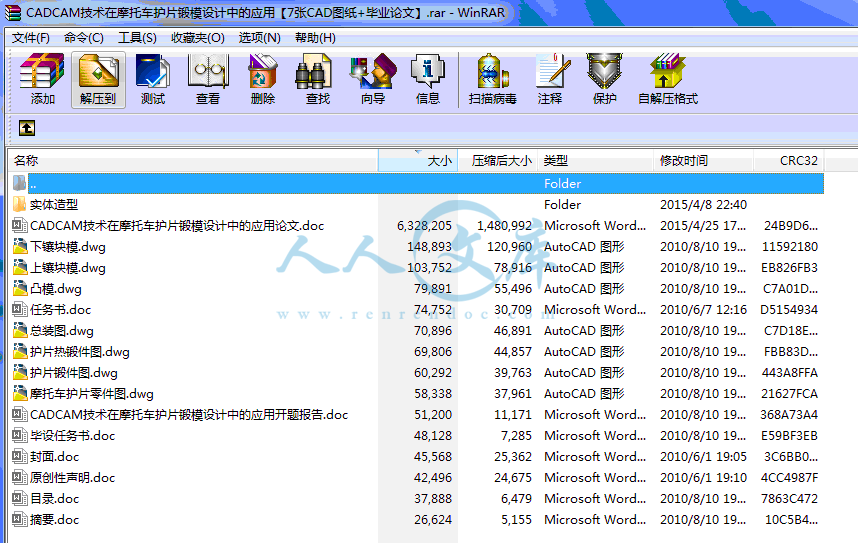This screenshot has height=543, width=858.
Task: Click the 实体造型 folder icon
Action: pyautogui.click(x=20, y=205)
